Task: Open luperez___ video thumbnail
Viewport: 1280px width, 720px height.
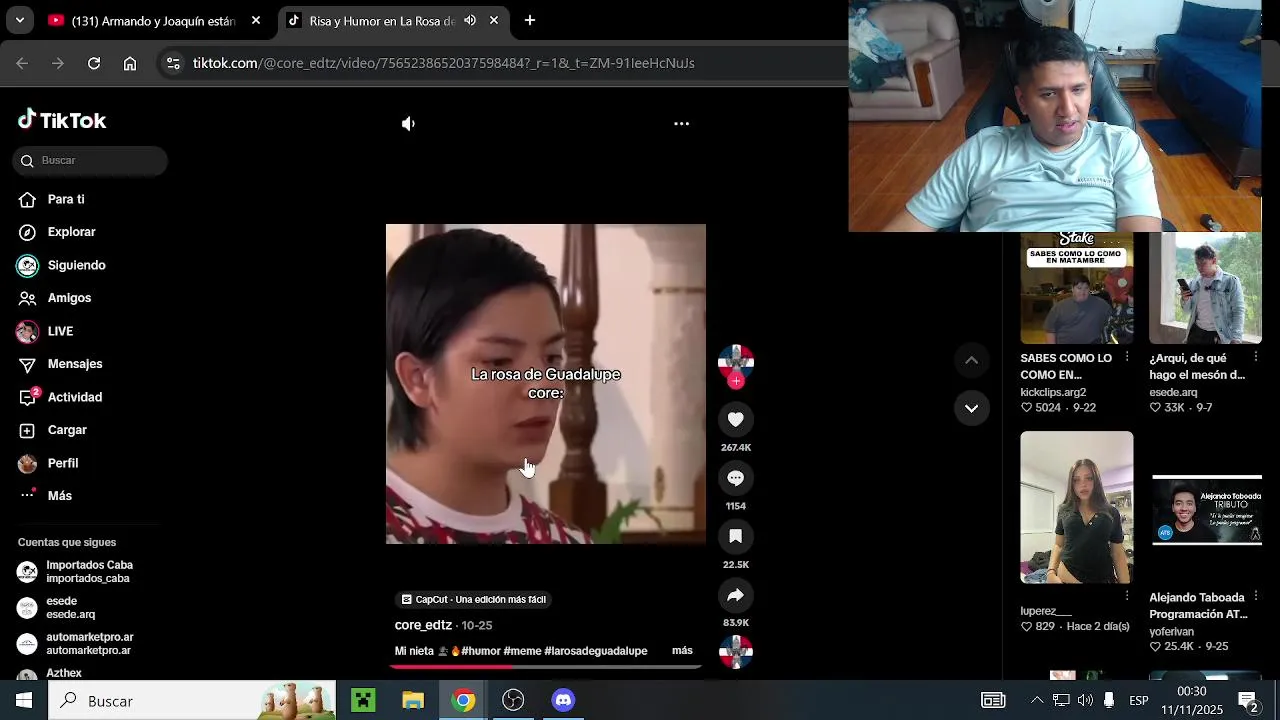Action: tap(1077, 507)
